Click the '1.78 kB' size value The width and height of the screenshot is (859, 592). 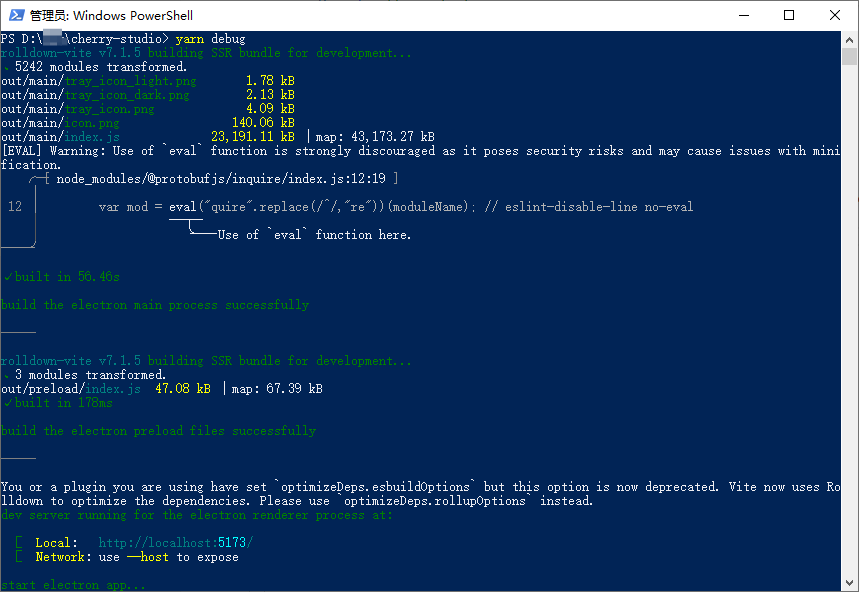270,81
